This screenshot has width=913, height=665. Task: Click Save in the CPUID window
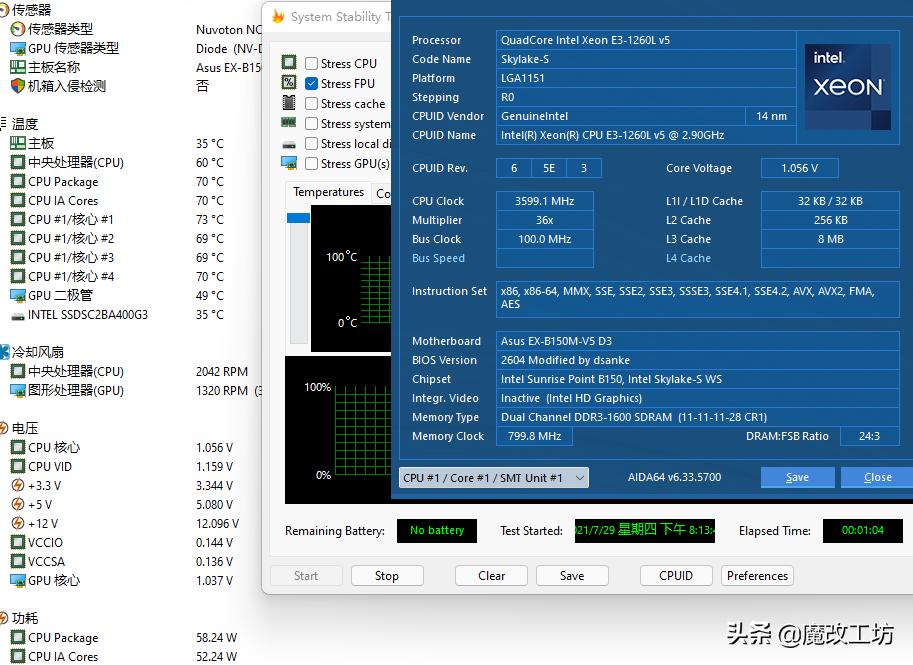click(797, 477)
